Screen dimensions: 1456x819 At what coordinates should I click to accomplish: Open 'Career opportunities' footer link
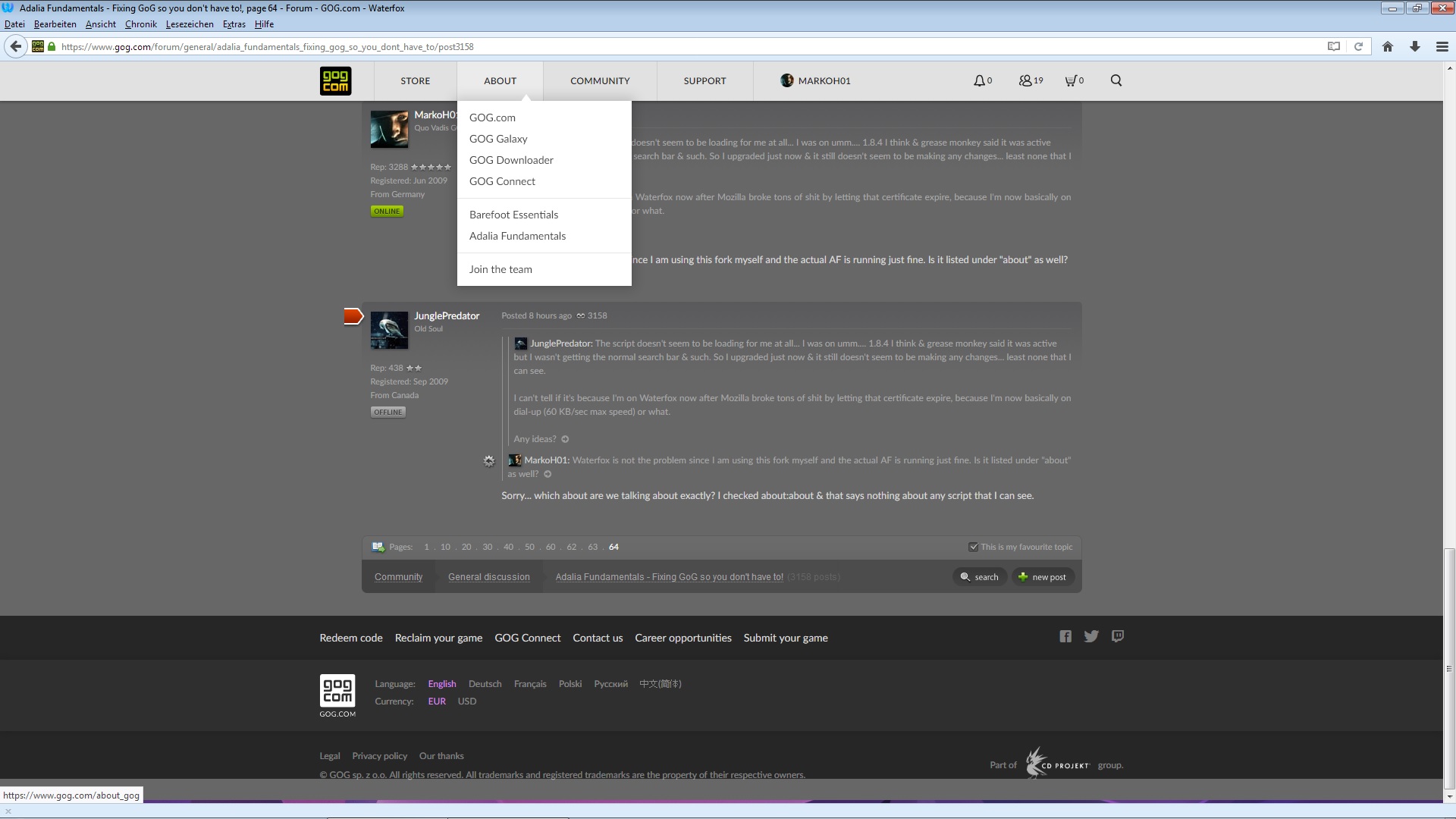tap(683, 638)
